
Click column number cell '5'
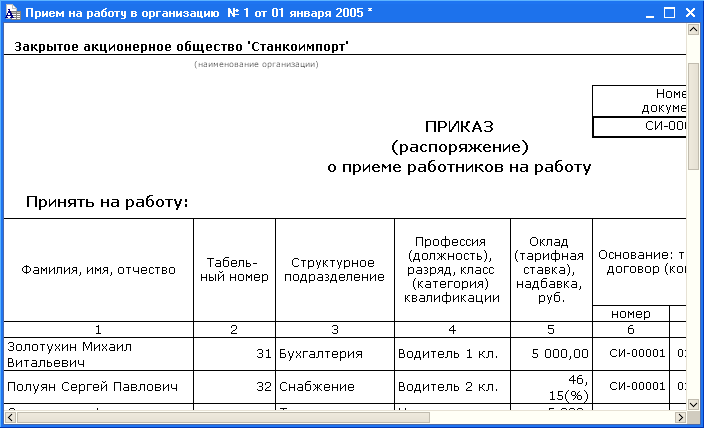(x=551, y=330)
